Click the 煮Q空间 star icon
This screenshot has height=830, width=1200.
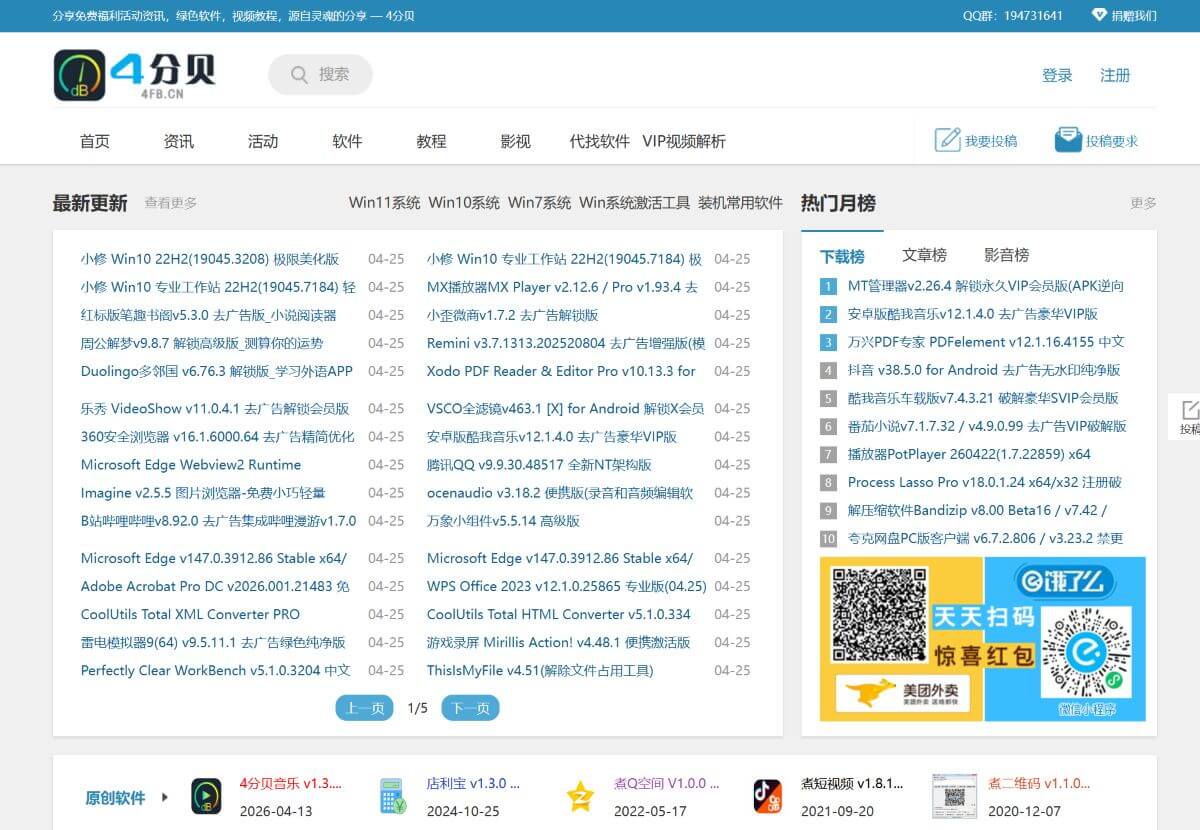click(580, 796)
